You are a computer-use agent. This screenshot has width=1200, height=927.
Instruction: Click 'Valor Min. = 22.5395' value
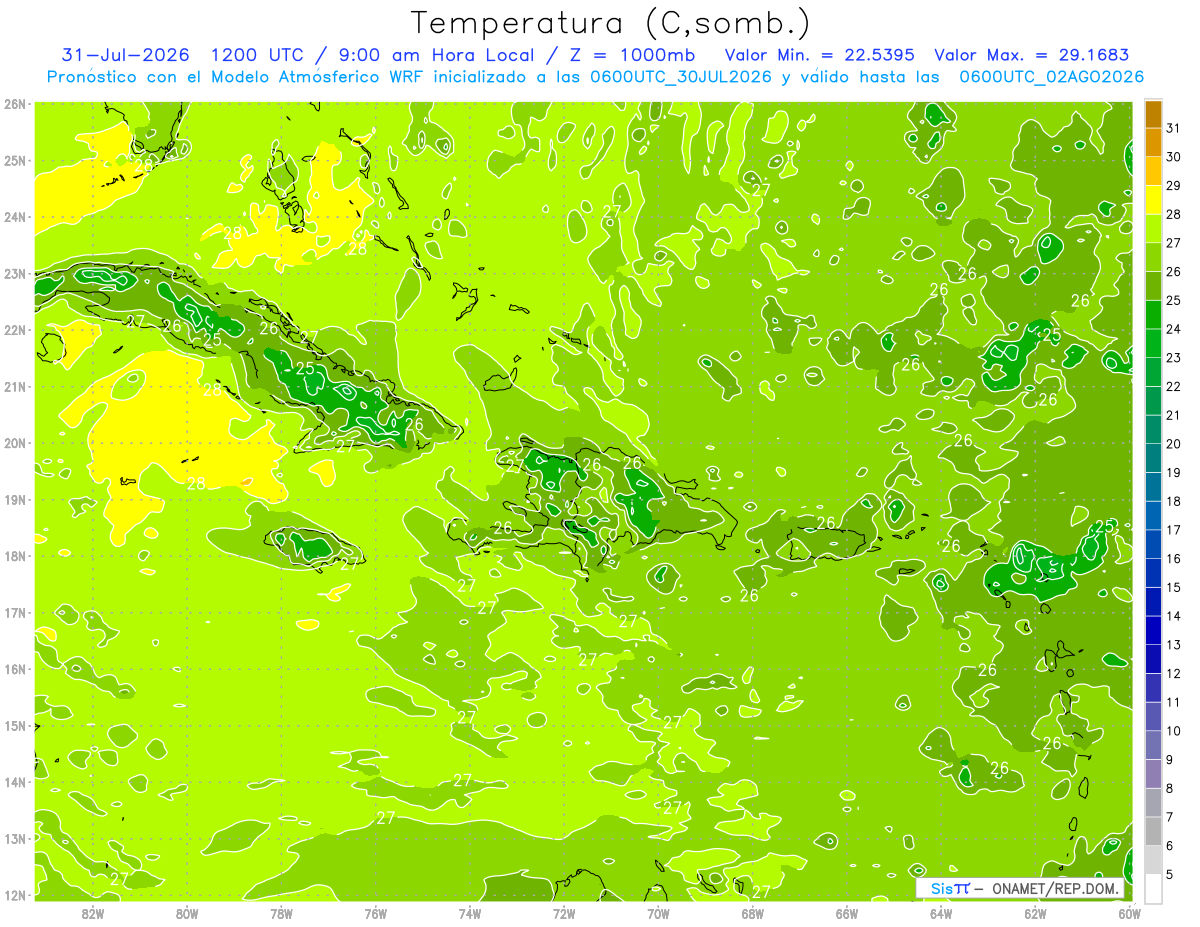click(820, 54)
